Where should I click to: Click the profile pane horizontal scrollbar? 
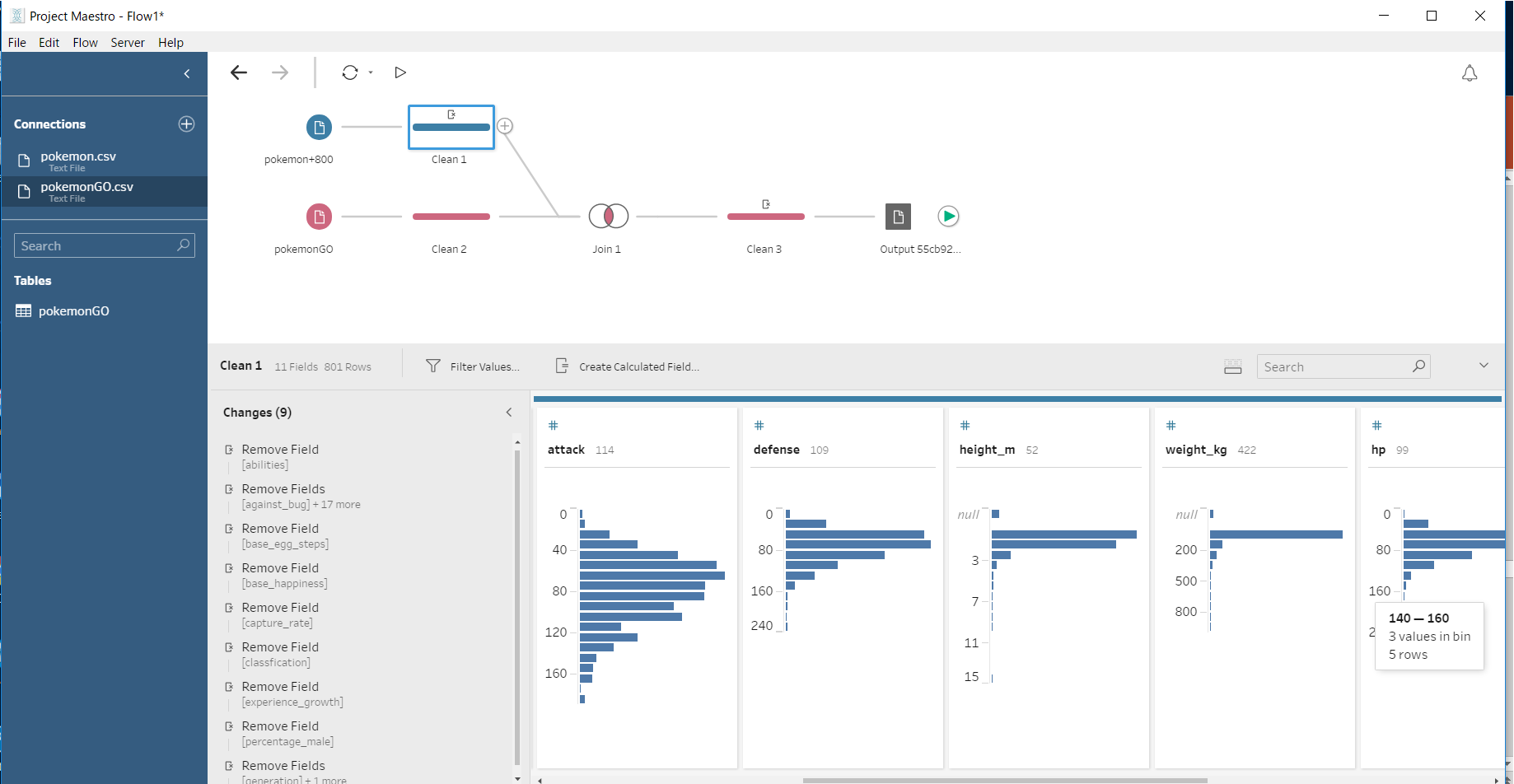(1005, 780)
